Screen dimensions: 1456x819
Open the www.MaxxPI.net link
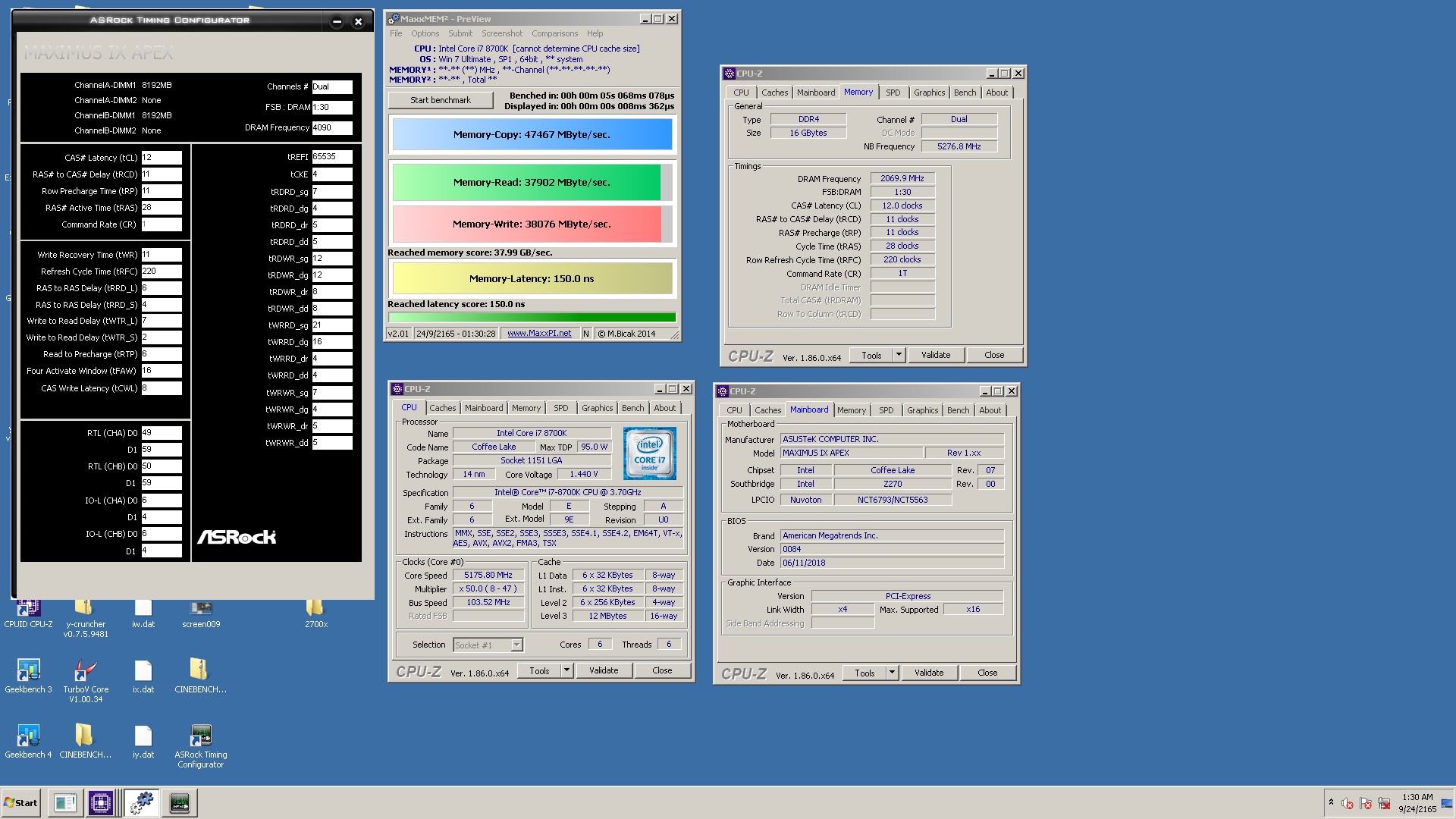[x=539, y=334]
